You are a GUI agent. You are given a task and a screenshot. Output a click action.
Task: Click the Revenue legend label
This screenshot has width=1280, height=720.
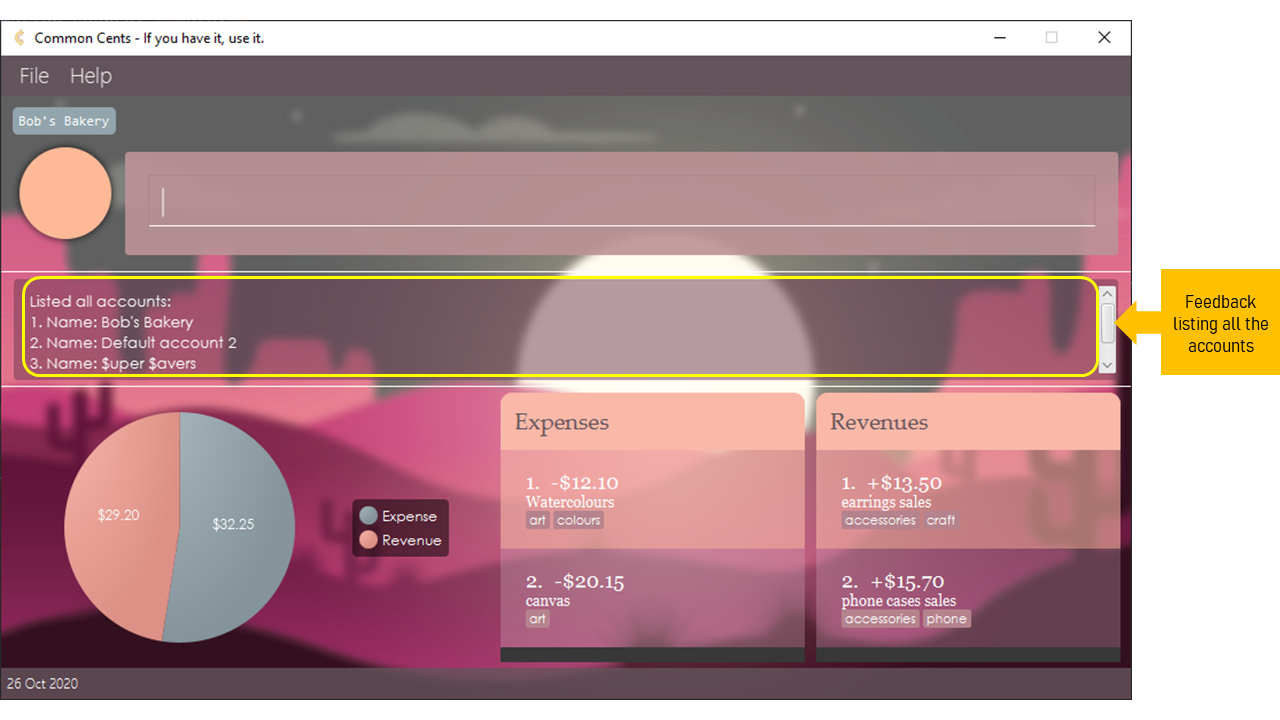[411, 540]
